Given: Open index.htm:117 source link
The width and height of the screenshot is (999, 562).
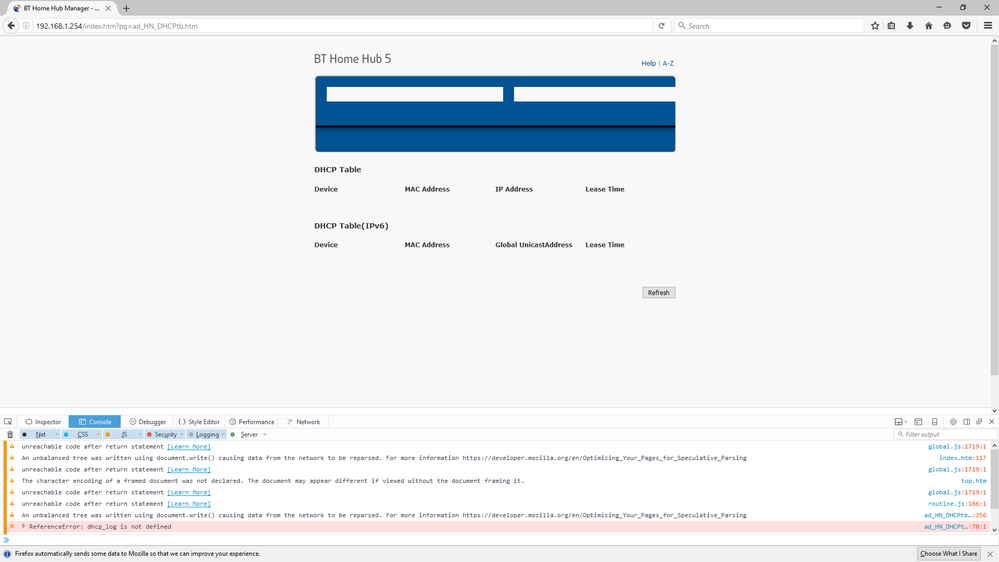Looking at the screenshot, I should [962, 458].
